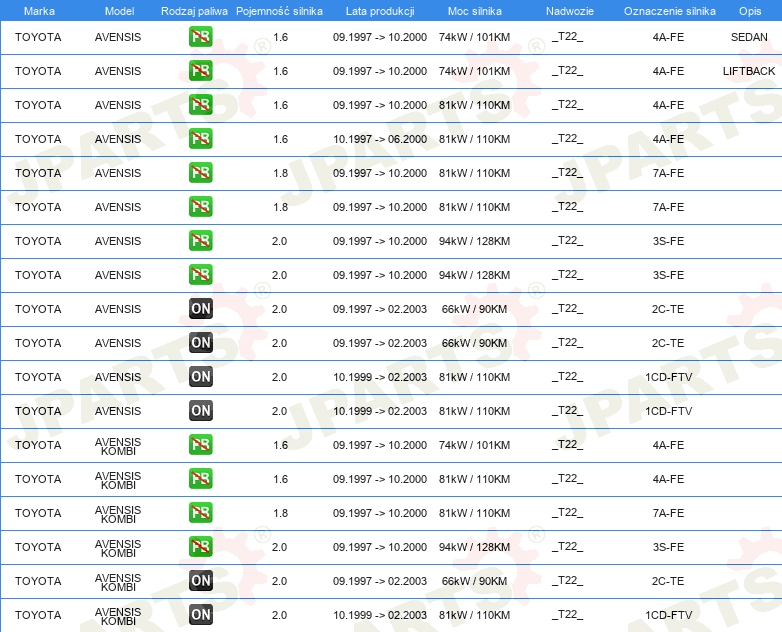Click the Opis column header

pyautogui.click(x=750, y=11)
